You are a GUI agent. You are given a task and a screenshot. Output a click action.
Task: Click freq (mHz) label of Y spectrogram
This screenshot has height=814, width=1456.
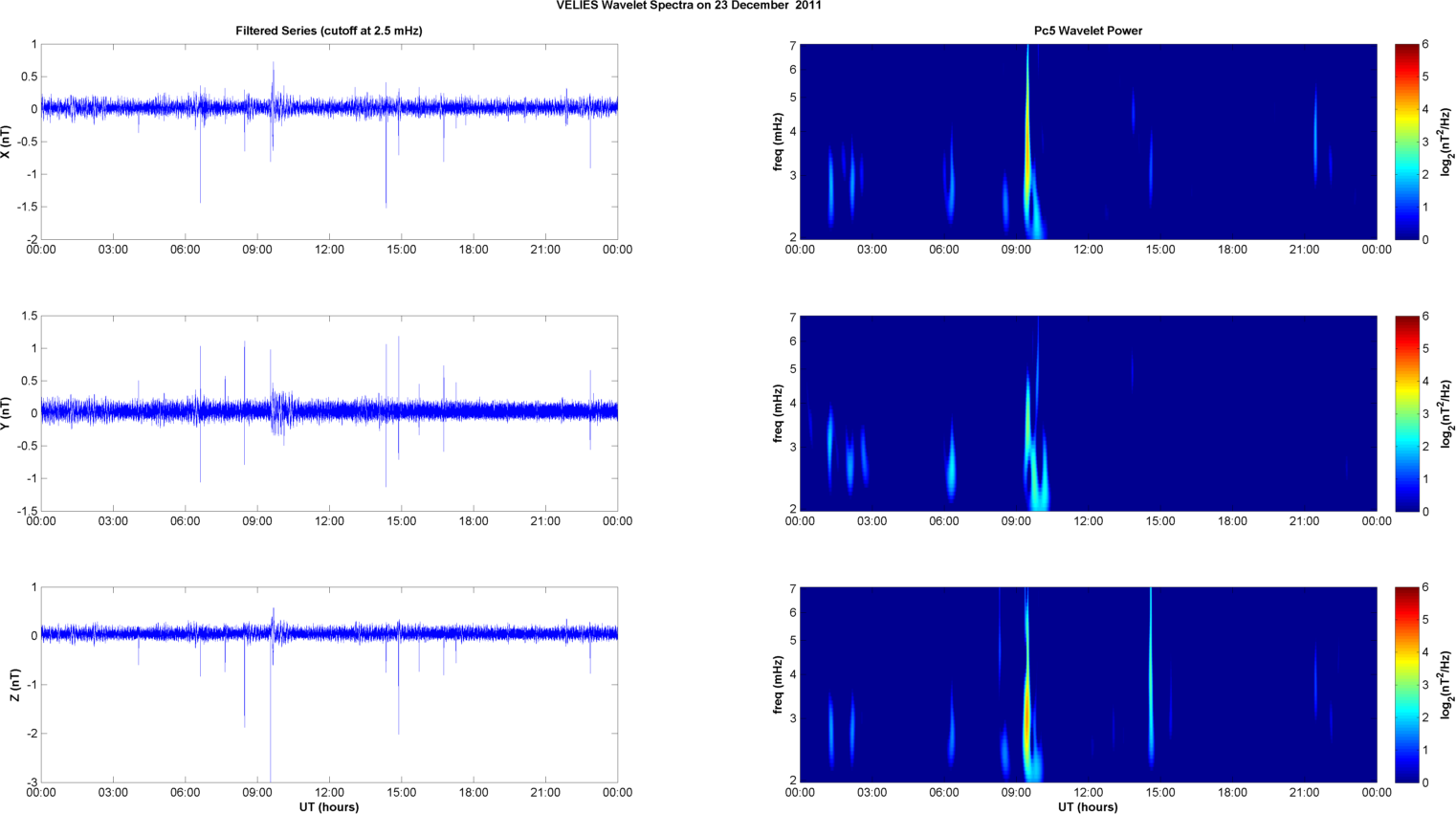pyautogui.click(x=779, y=413)
